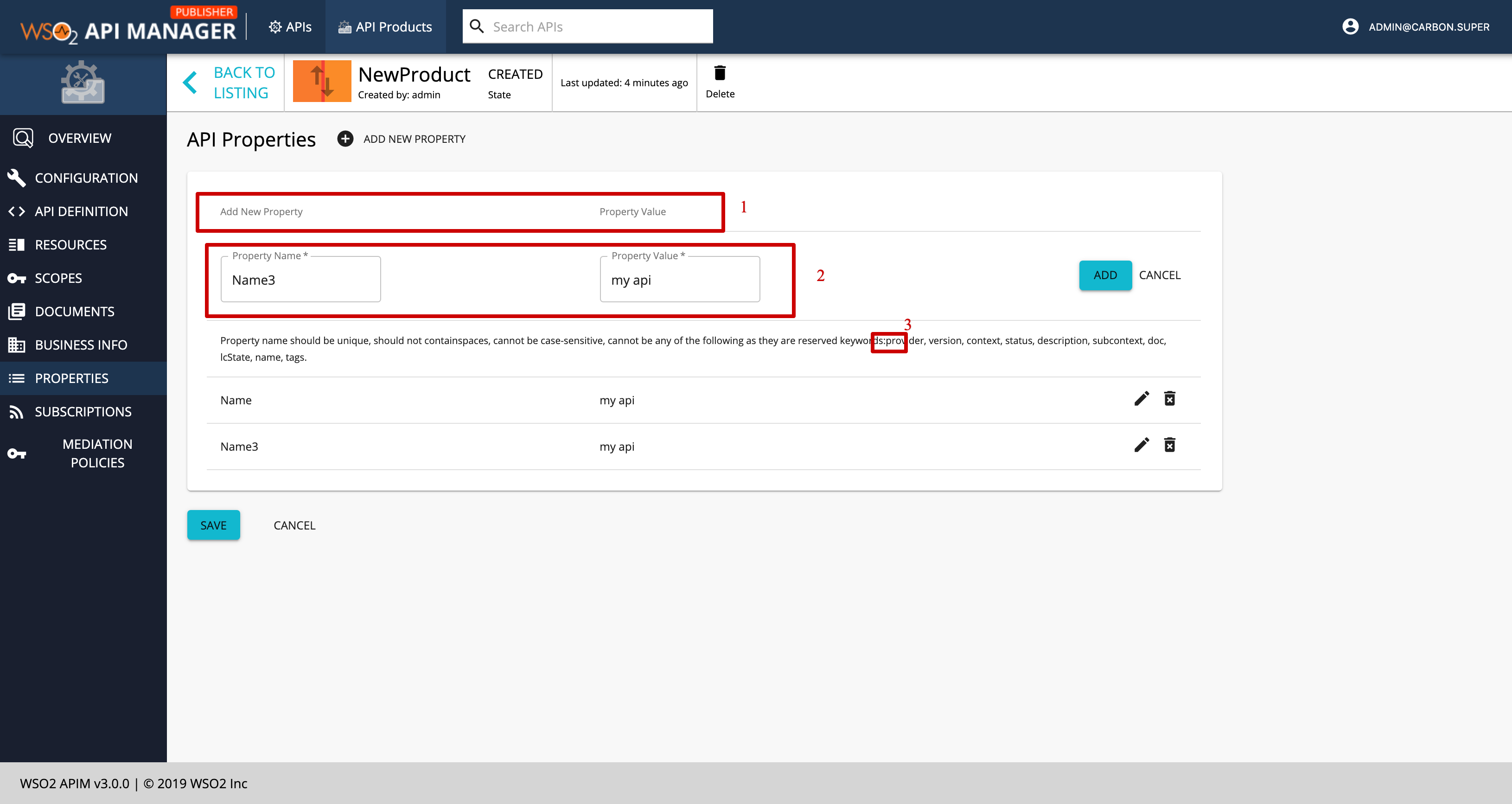The image size is (1512, 804).
Task: Select the Configuration wrench icon
Action: point(17,177)
